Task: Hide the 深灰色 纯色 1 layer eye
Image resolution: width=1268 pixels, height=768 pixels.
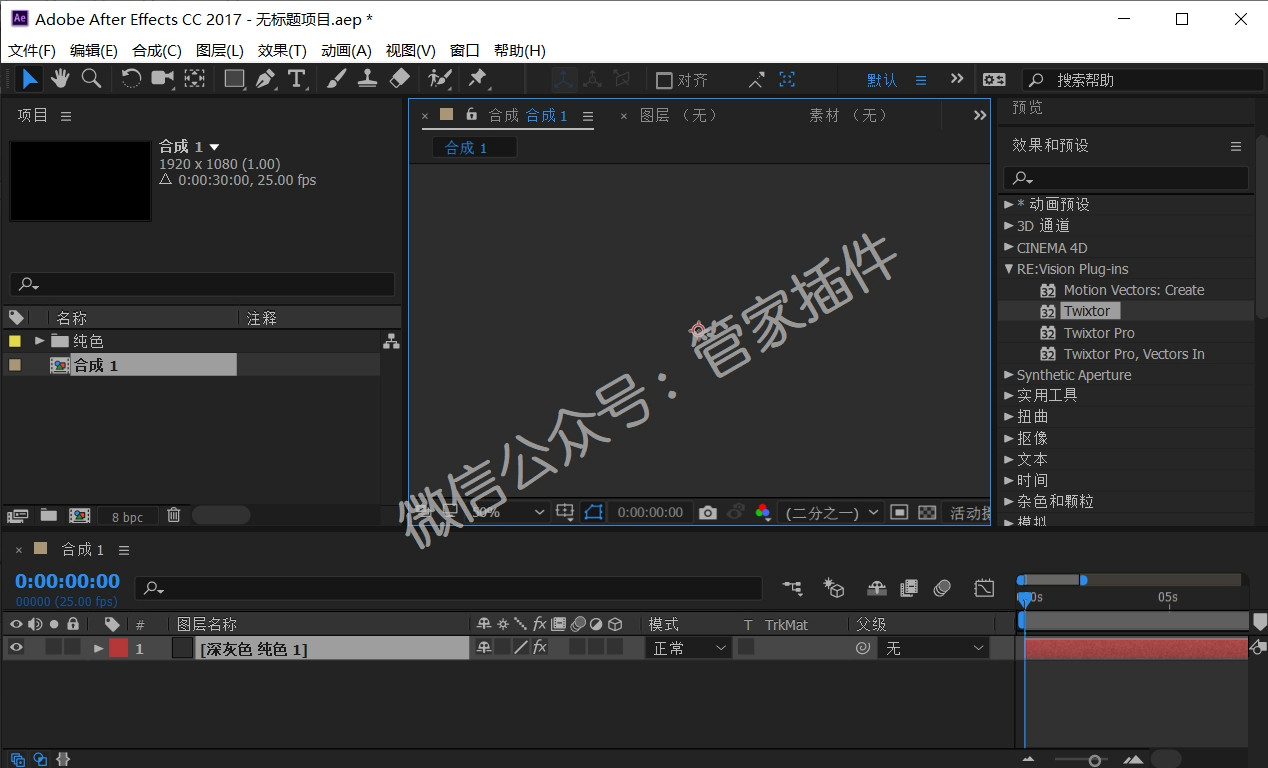Action: coord(16,648)
